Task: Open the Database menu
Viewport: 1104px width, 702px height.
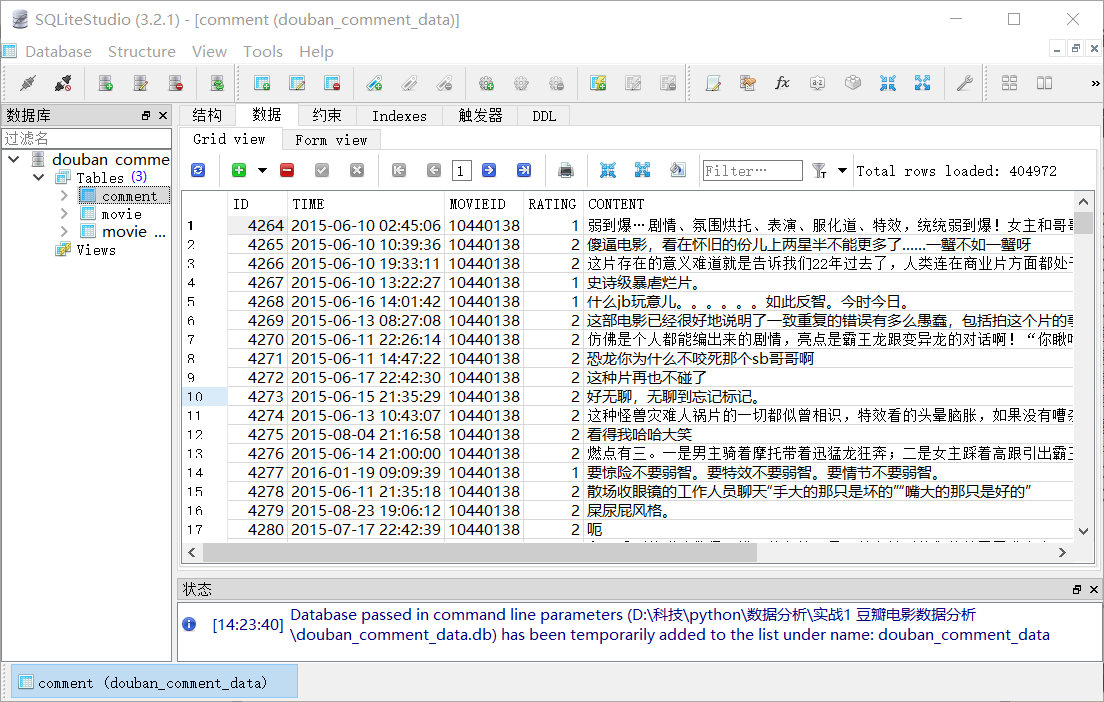Action: (58, 51)
